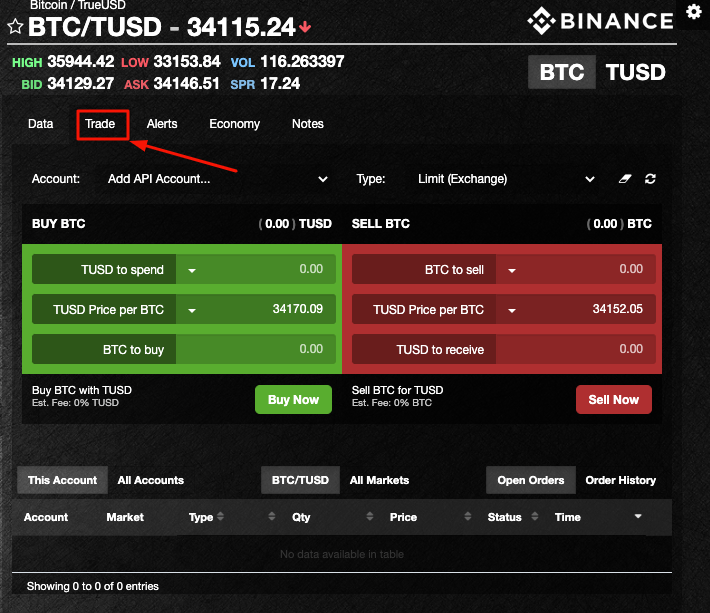Viewport: 710px width, 613px height.
Task: Click the SPR value 17.24
Action: click(x=280, y=83)
